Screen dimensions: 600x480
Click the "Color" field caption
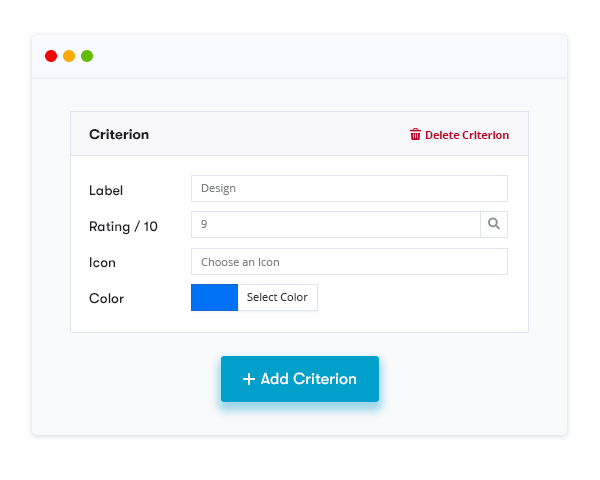(x=106, y=299)
